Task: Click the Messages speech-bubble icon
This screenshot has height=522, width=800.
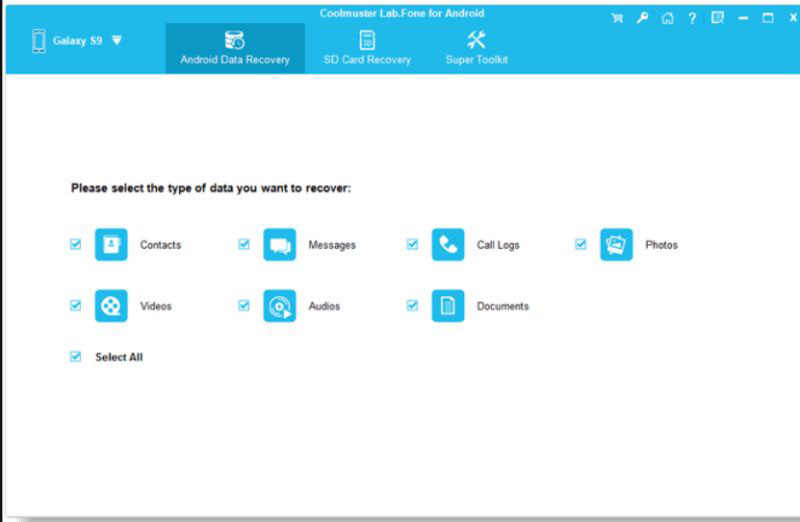Action: click(280, 244)
